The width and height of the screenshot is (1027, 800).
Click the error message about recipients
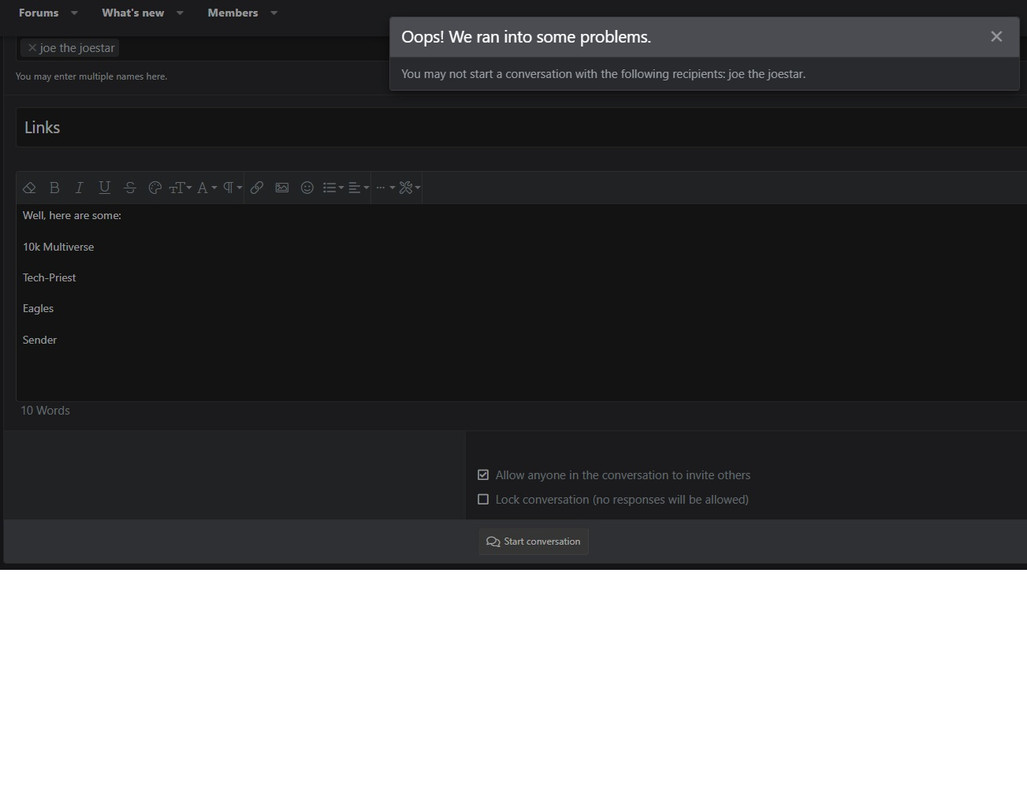(x=603, y=74)
